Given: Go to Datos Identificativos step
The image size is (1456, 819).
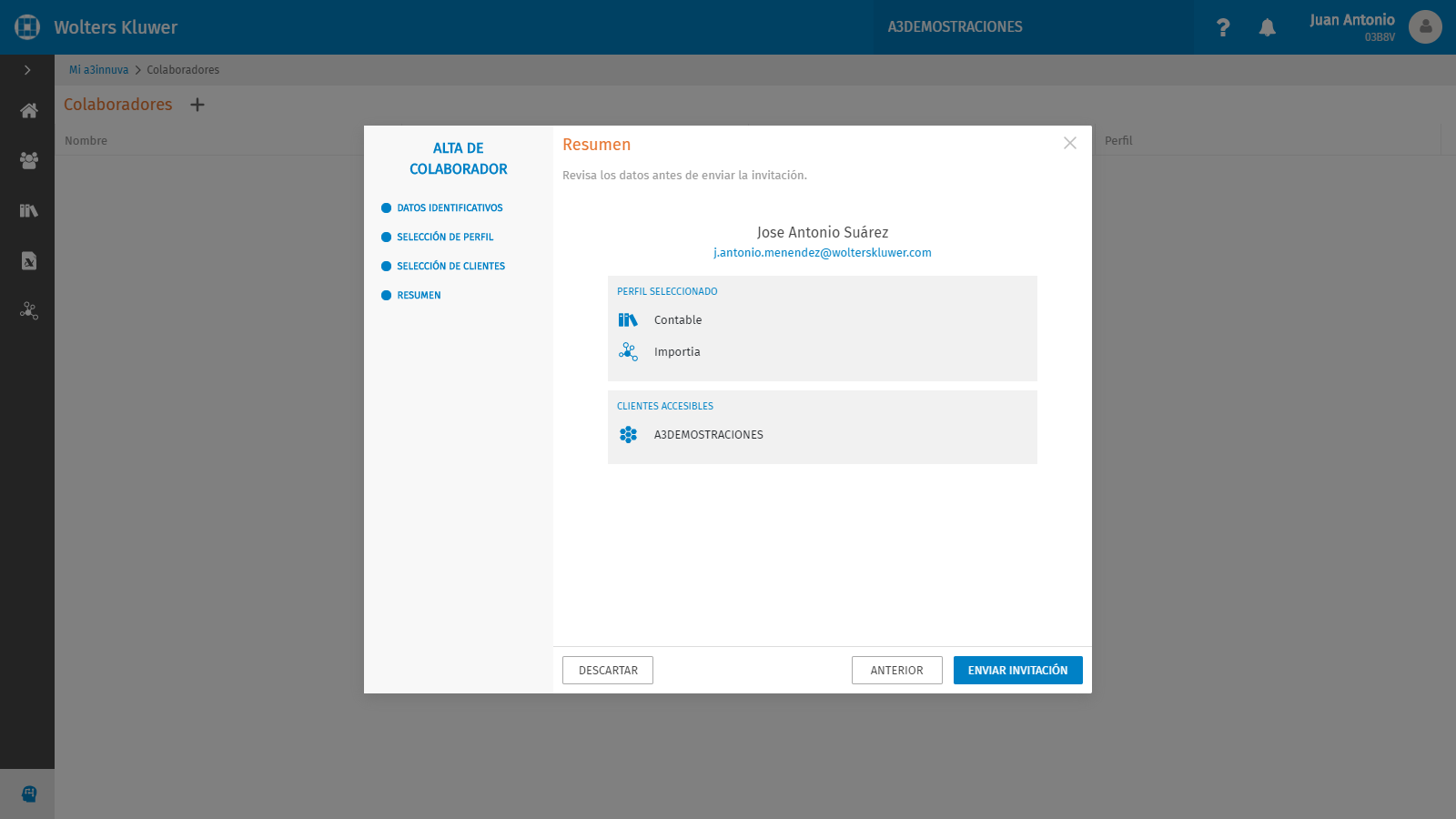Looking at the screenshot, I should (442, 208).
